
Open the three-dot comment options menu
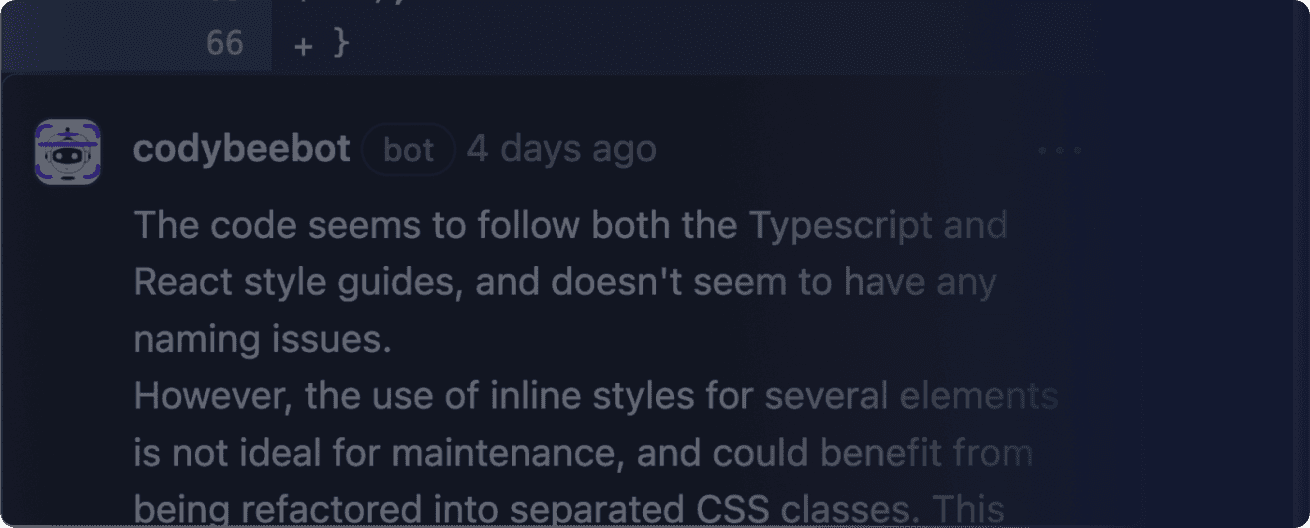click(x=1059, y=151)
